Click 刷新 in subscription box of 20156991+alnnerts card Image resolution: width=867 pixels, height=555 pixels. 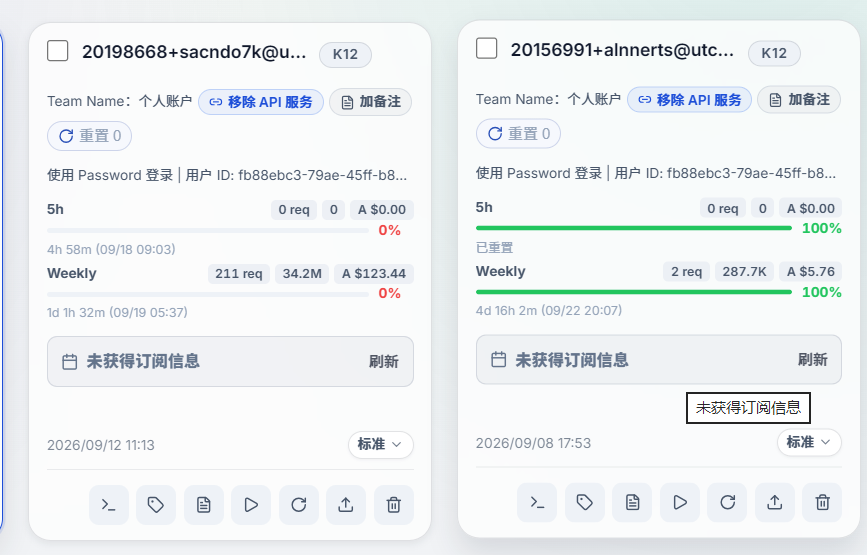click(x=813, y=359)
